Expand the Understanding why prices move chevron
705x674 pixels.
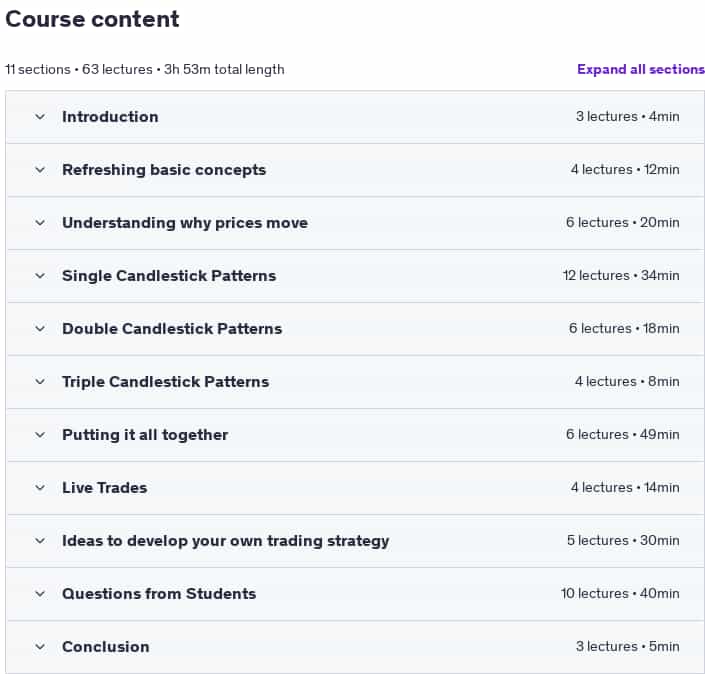coord(40,223)
